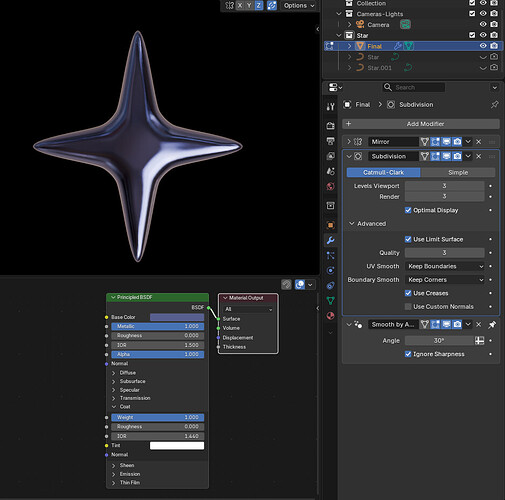Toggle Edit Mode for Smooth by Angle modifier

[x=435, y=325]
